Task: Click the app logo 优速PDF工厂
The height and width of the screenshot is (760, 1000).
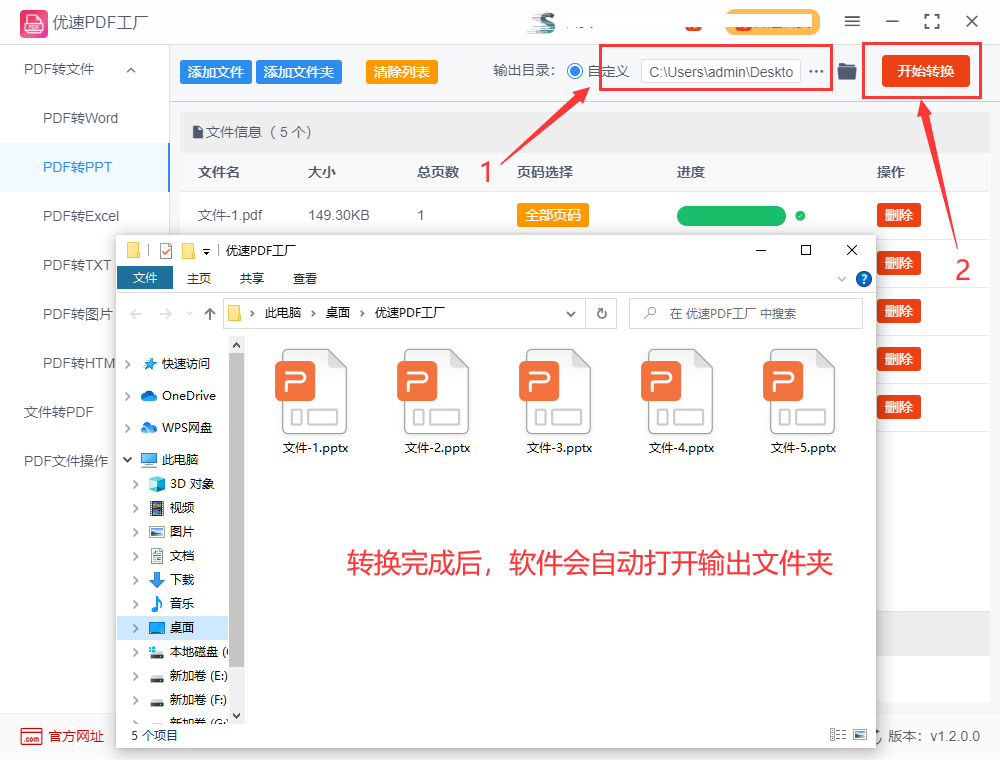Action: tap(33, 23)
